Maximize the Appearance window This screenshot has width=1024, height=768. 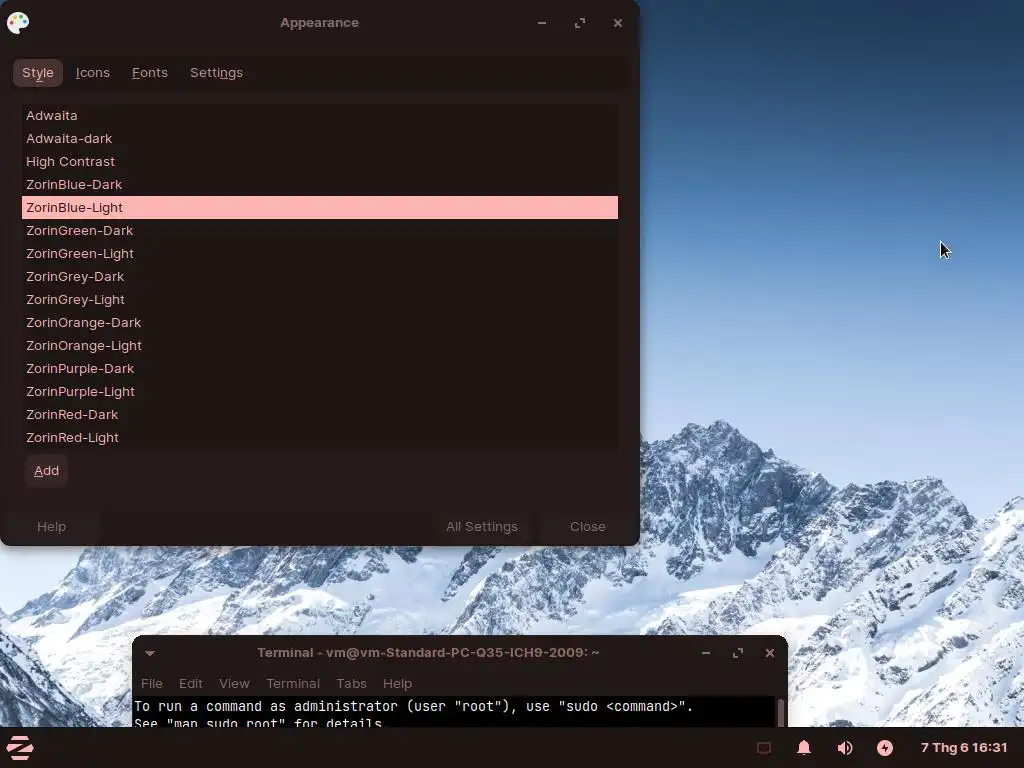coord(580,23)
